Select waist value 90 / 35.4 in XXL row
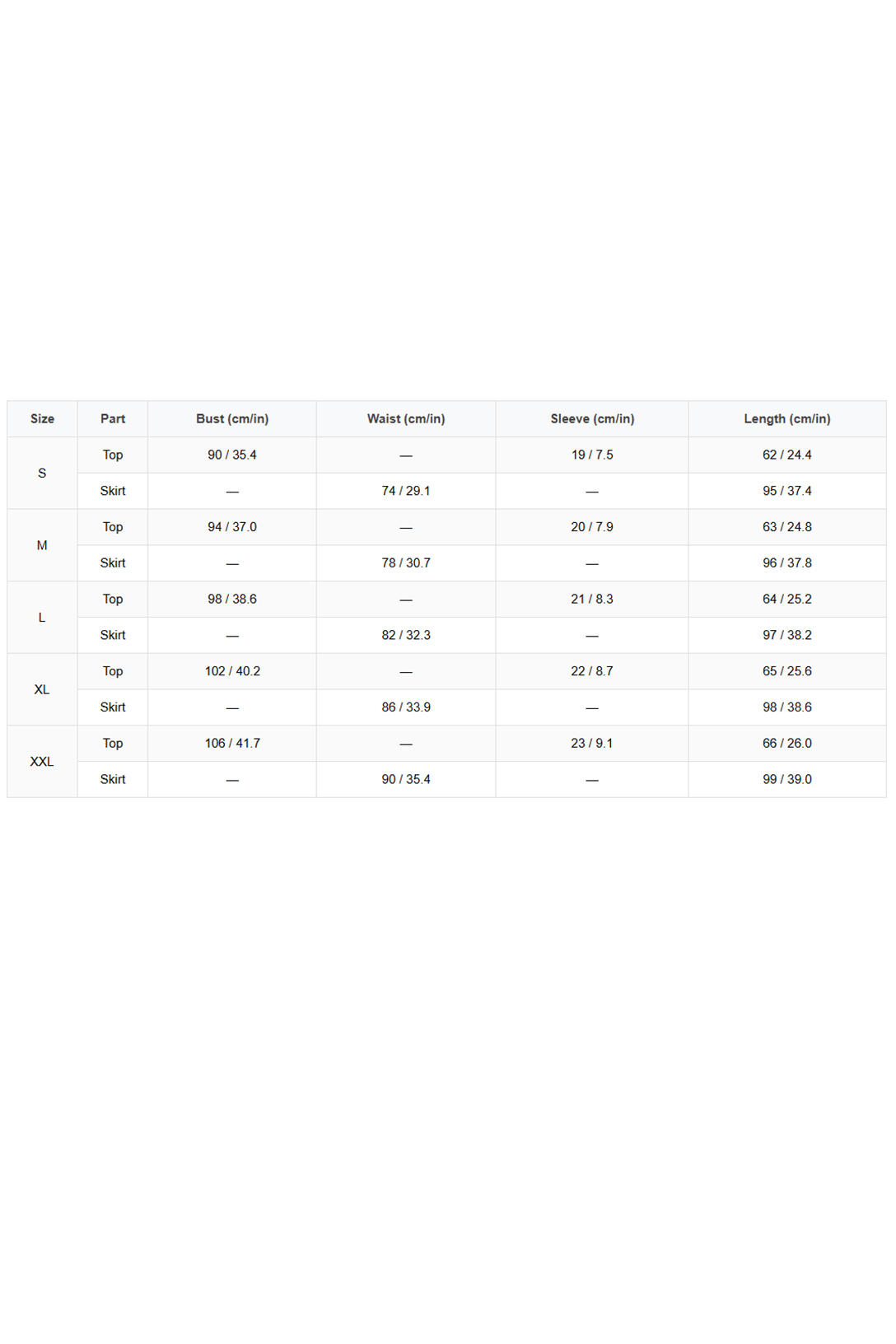This screenshot has width=896, height=1344. 406,779
